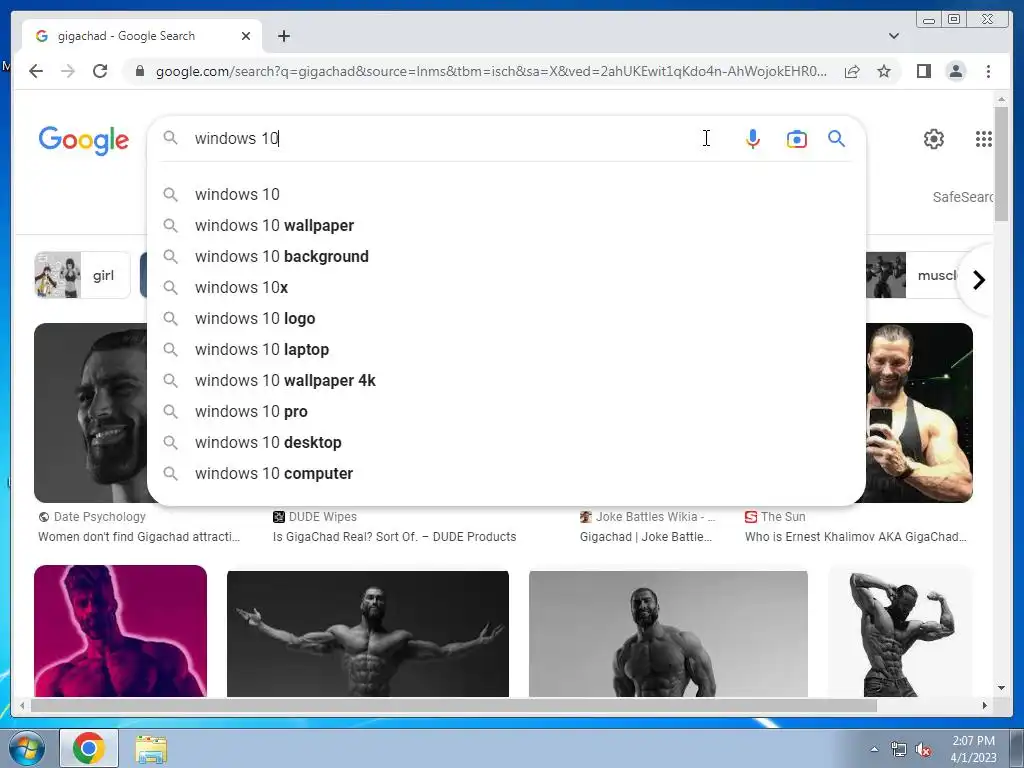Open Chrome three-dot menu
Viewport: 1024px width, 768px height.
point(988,71)
